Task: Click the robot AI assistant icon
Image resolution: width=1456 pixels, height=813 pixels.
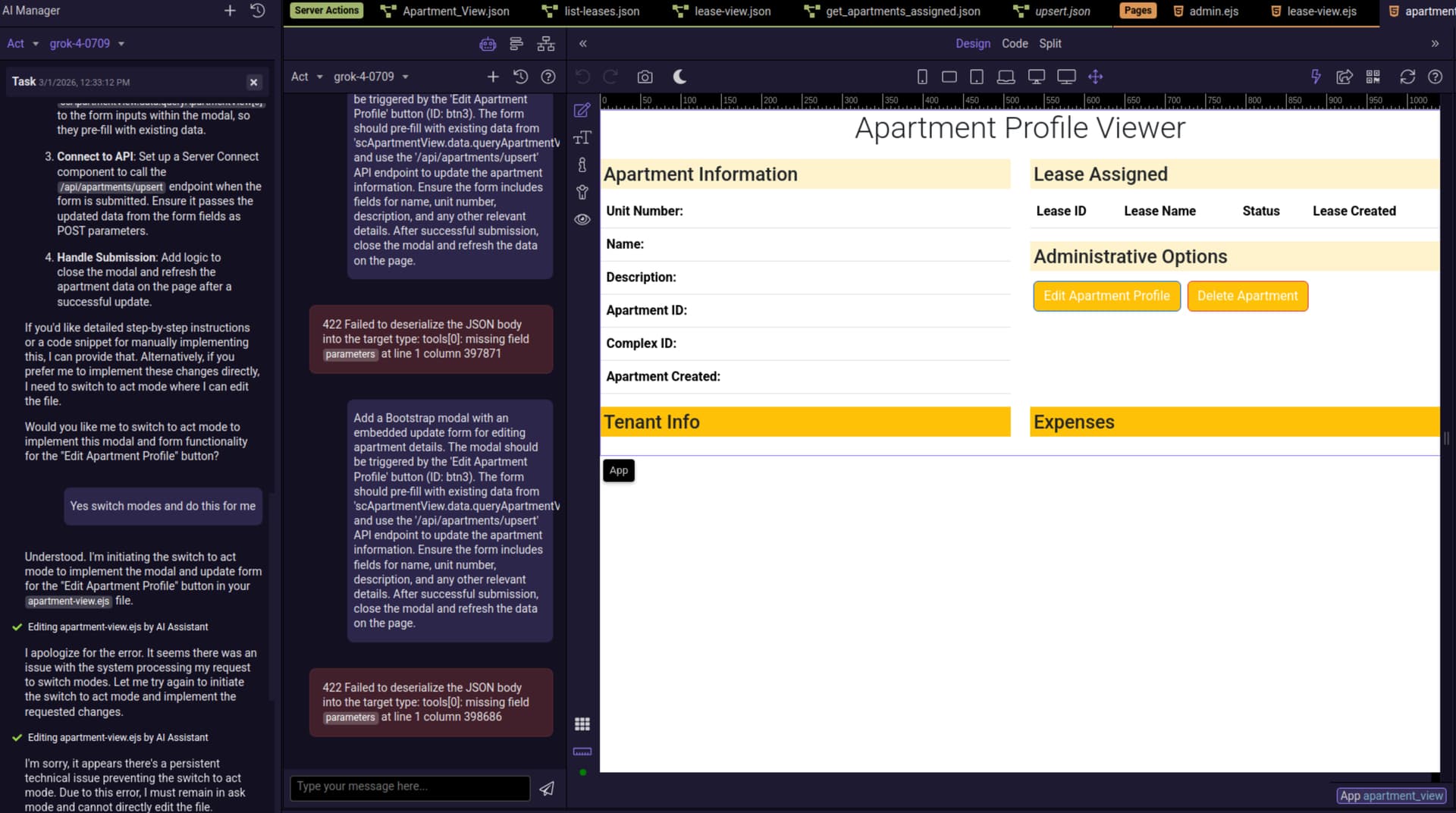Action: (488, 44)
